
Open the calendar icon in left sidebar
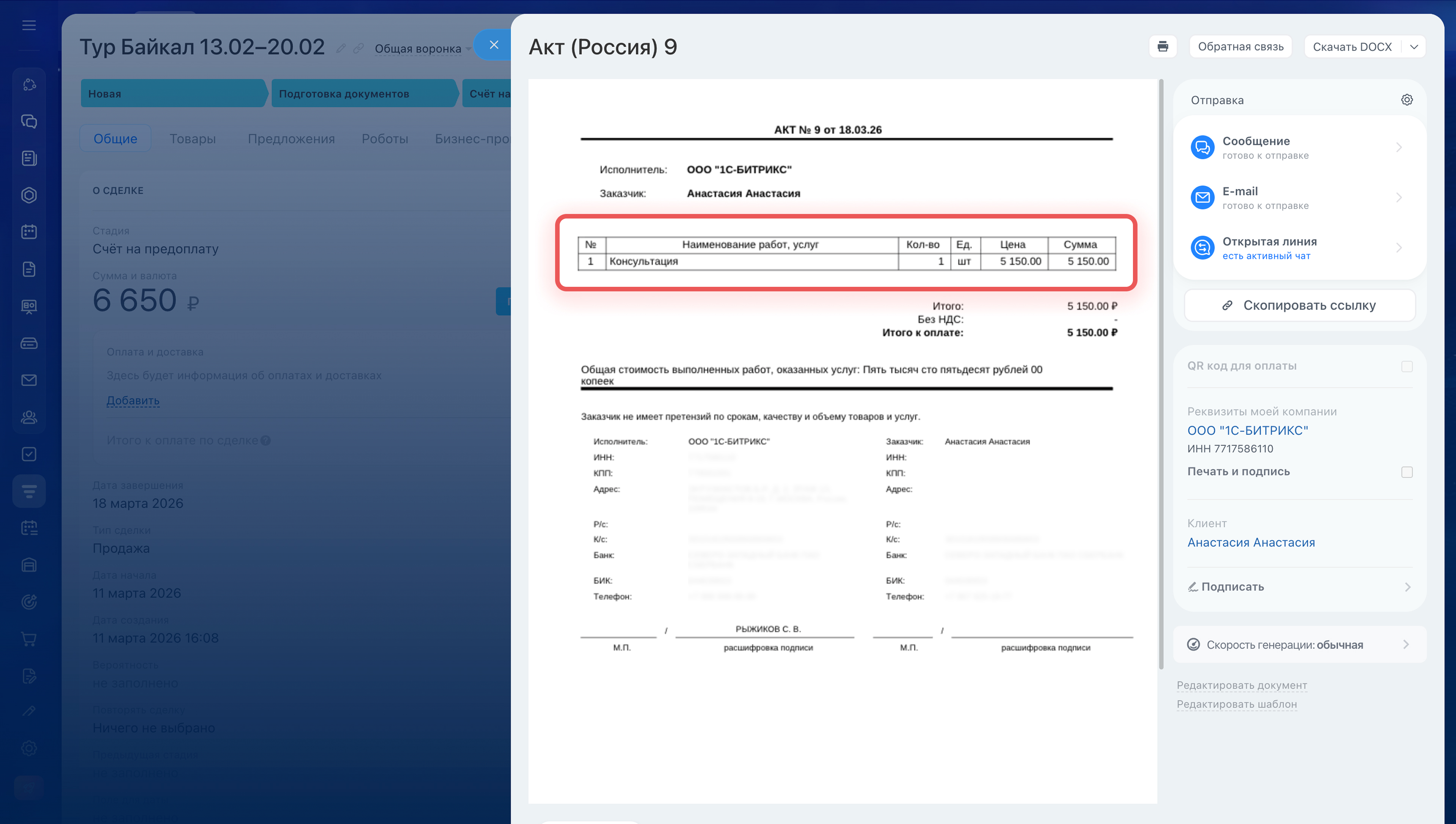(29, 232)
